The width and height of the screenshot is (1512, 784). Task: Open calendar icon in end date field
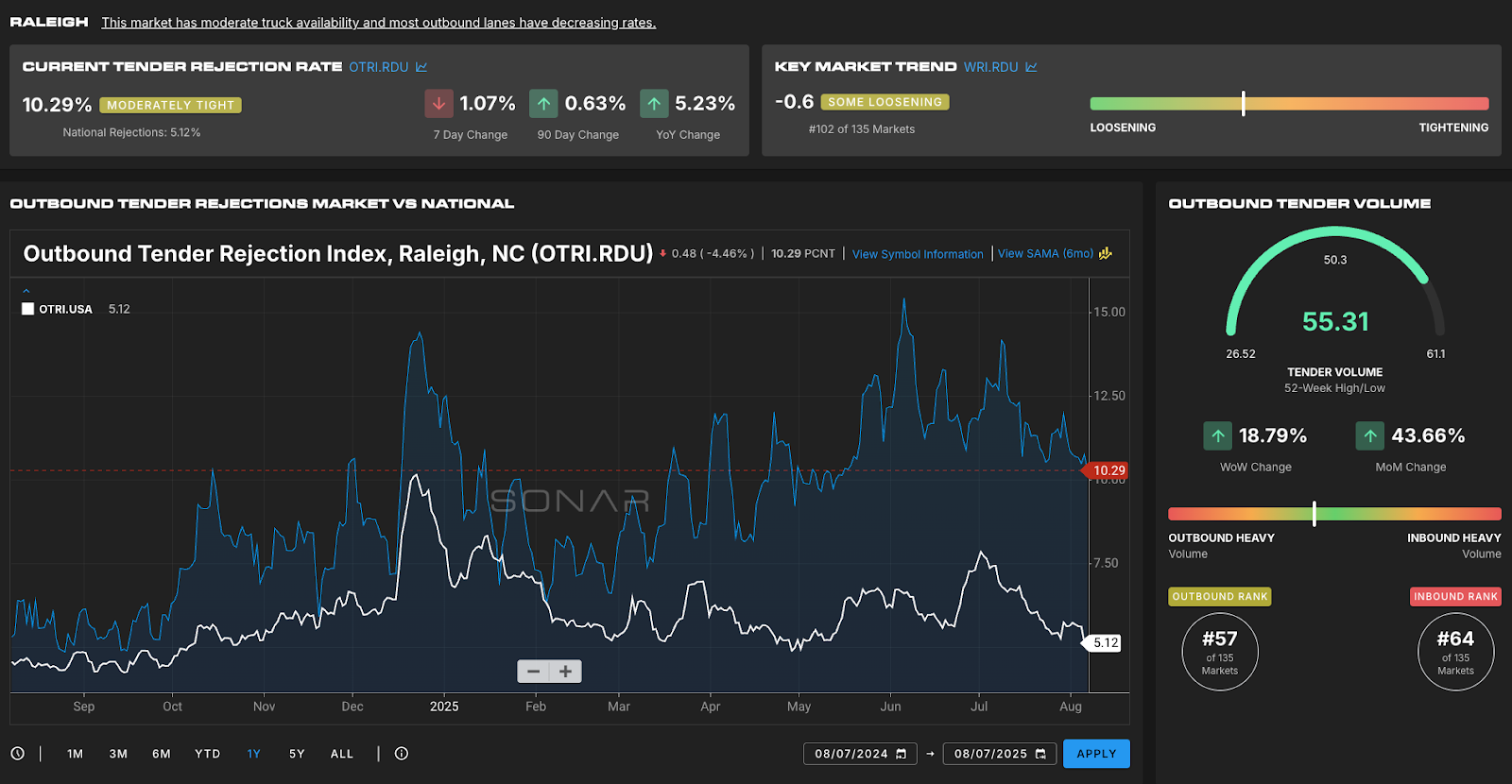[1040, 754]
